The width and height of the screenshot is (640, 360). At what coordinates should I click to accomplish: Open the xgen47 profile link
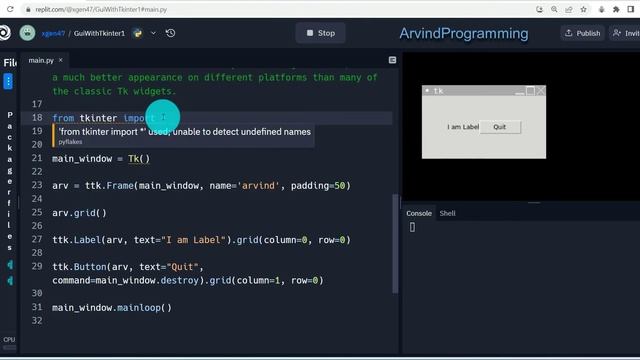coord(53,33)
